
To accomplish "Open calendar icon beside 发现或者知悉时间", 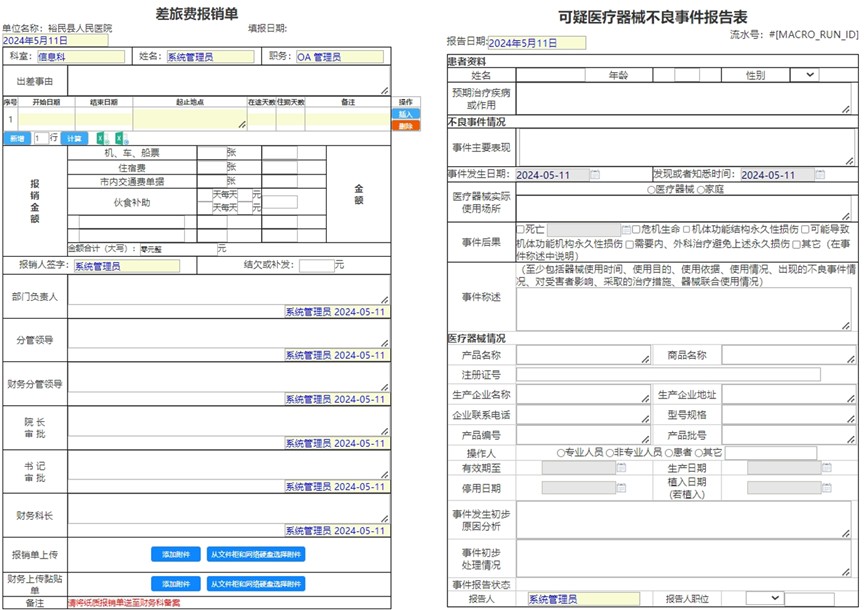I will tap(822, 175).
